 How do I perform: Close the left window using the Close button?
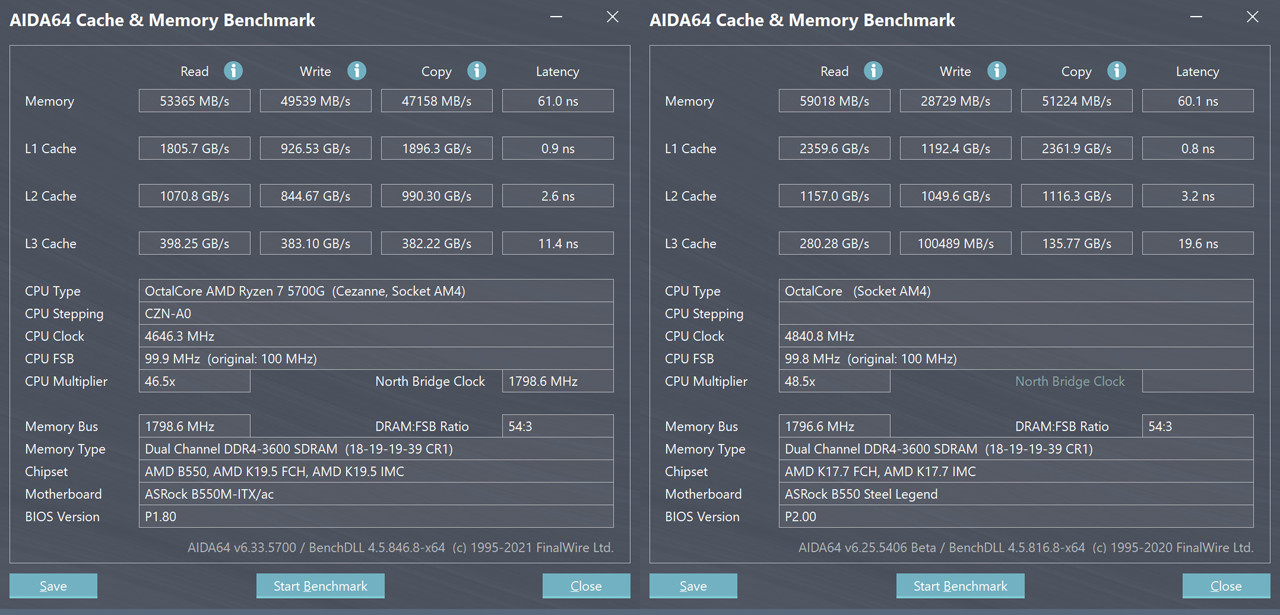(x=586, y=586)
